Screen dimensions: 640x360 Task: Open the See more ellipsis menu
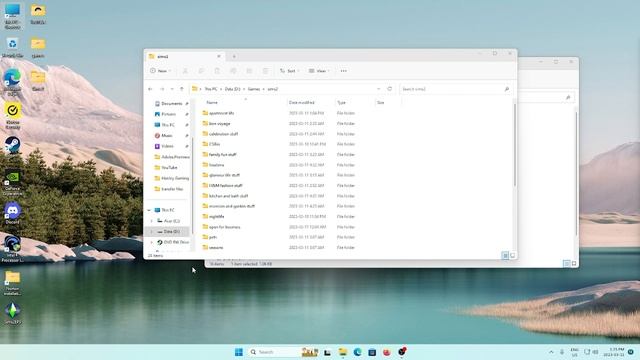[344, 71]
